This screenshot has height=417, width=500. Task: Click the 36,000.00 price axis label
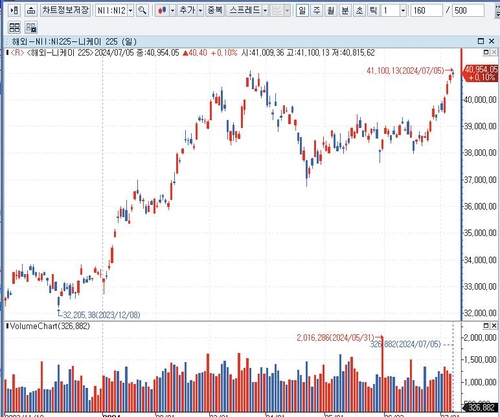coord(480,206)
